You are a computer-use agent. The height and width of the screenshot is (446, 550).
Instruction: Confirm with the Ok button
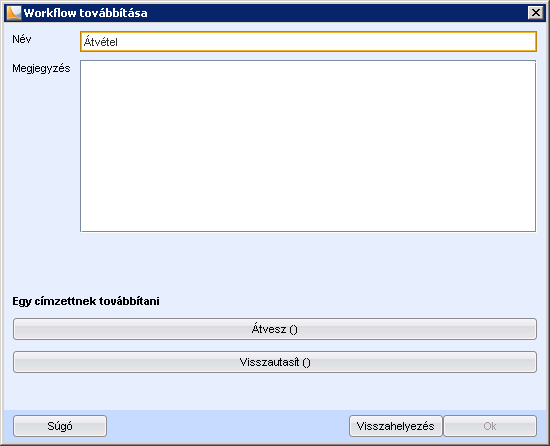(x=490, y=426)
